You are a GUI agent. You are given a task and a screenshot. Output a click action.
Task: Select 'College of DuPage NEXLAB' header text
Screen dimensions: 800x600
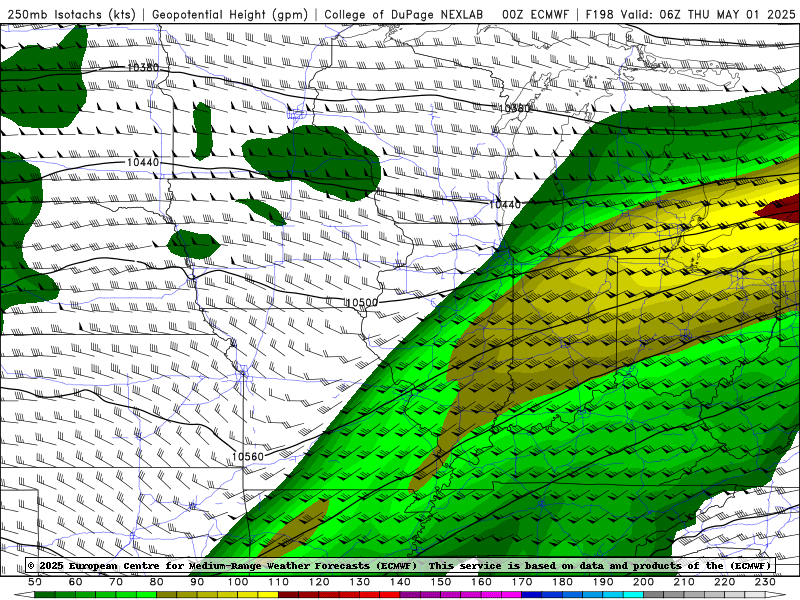pos(404,14)
